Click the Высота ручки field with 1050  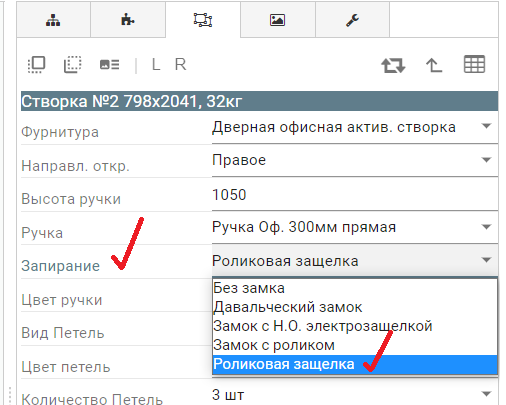click(x=355, y=195)
